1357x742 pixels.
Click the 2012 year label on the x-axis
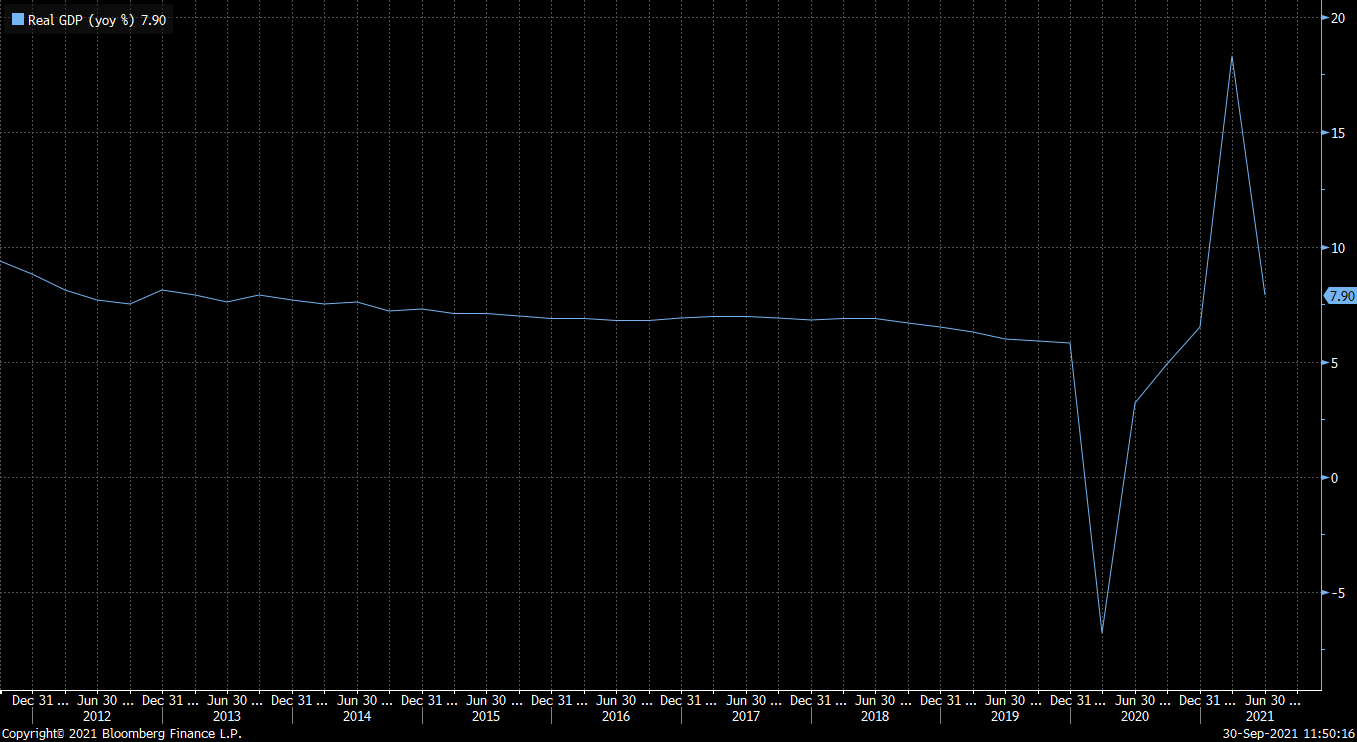(x=97, y=717)
